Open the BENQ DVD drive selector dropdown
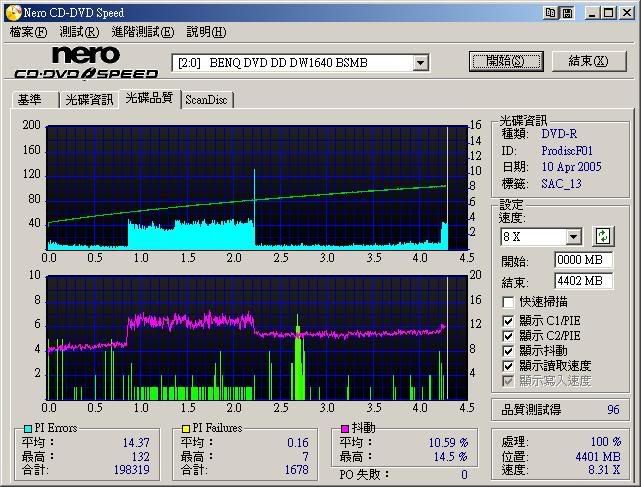 point(421,63)
